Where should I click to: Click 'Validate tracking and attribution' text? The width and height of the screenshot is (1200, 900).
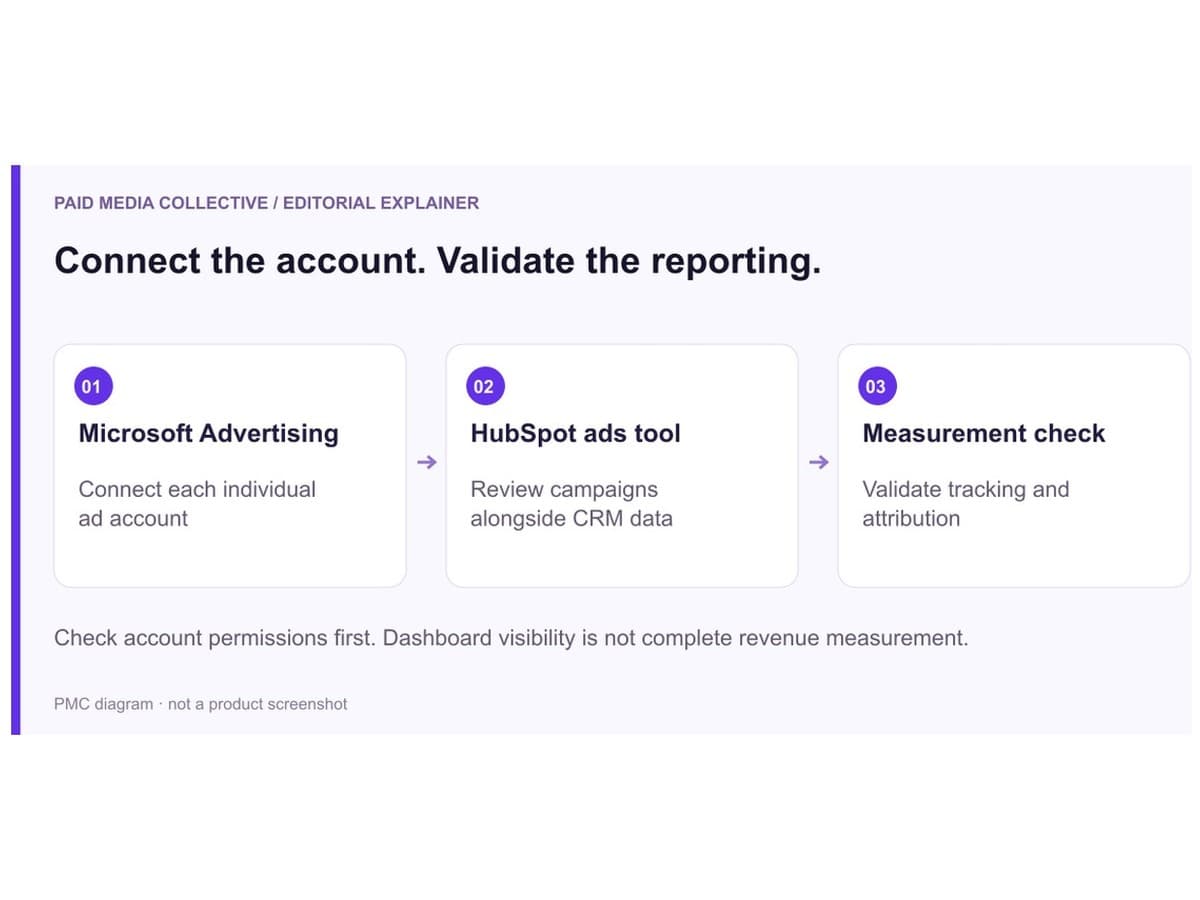pos(965,504)
